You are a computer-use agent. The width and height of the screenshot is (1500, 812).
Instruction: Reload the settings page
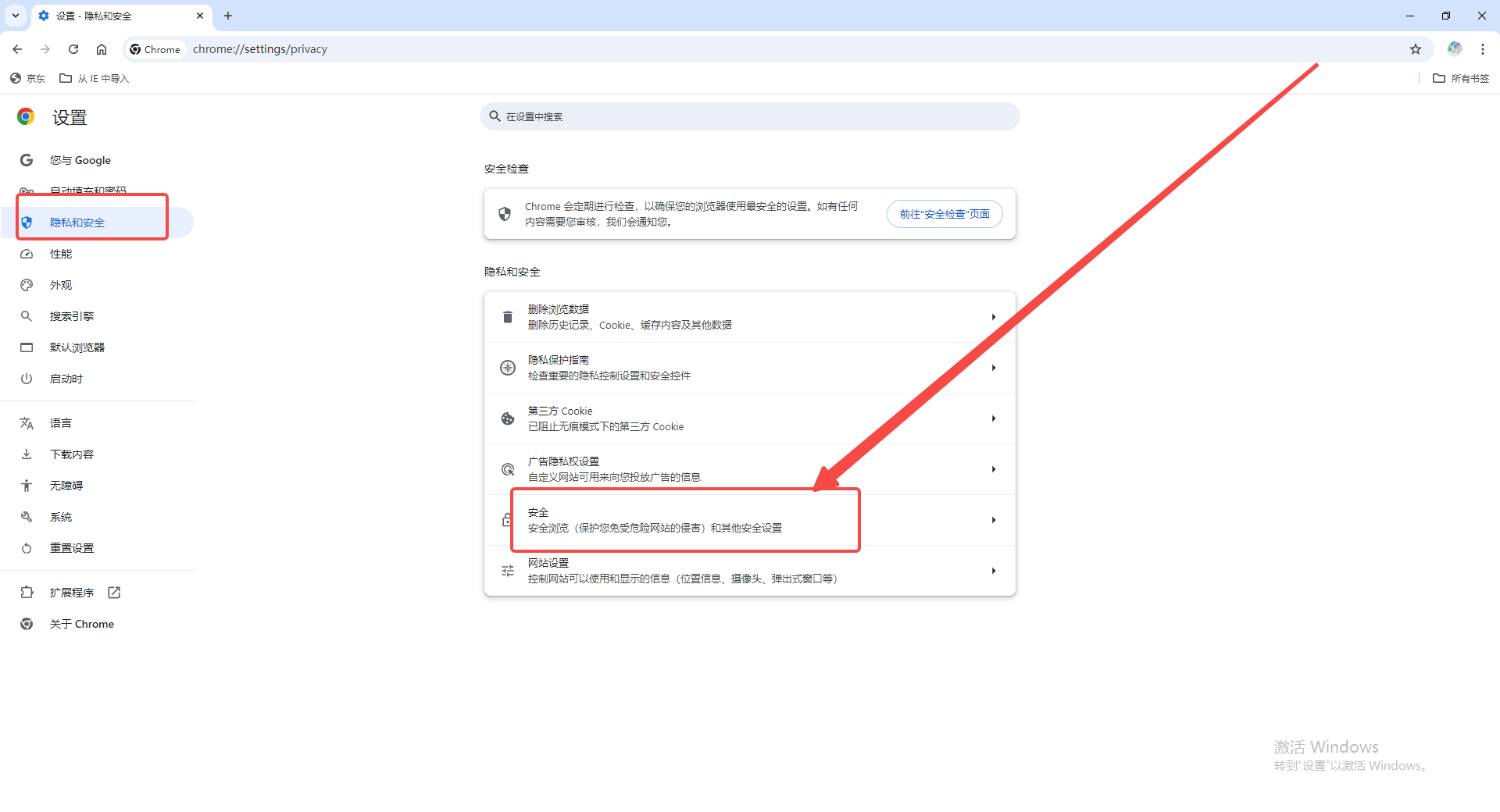pos(73,49)
